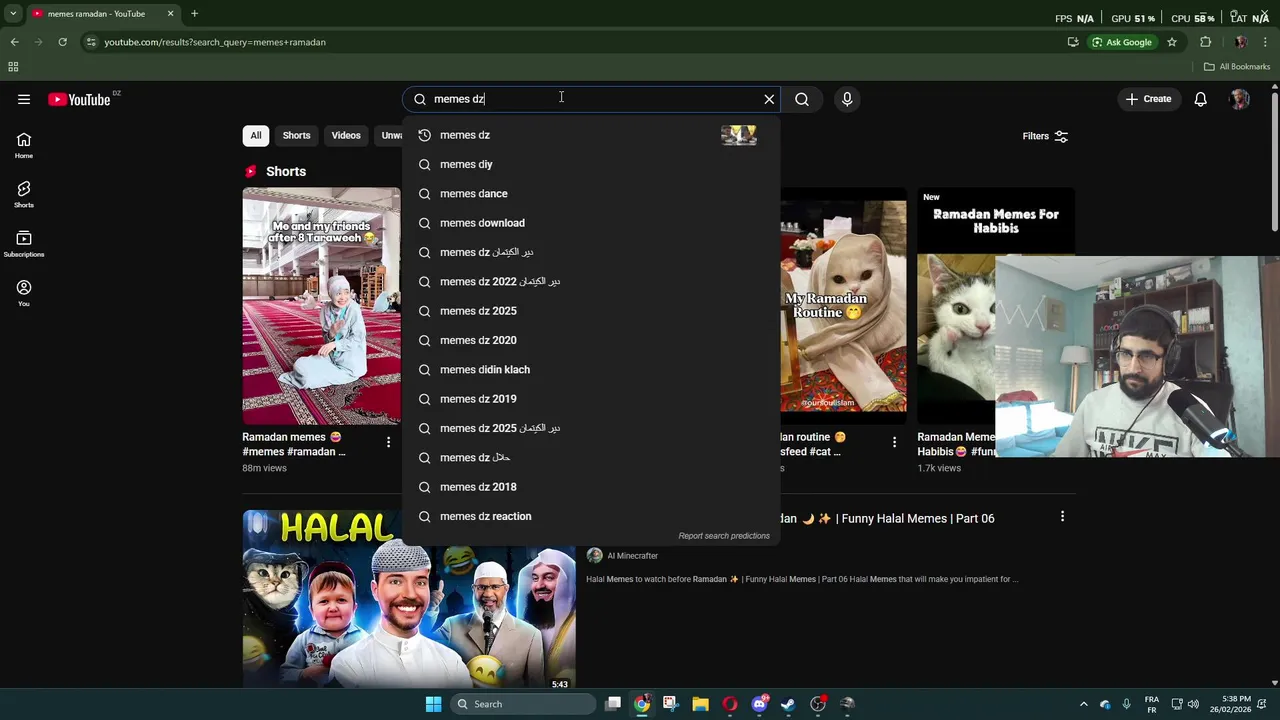1280x720 pixels.
Task: Open the Windows Start menu
Action: (x=433, y=704)
